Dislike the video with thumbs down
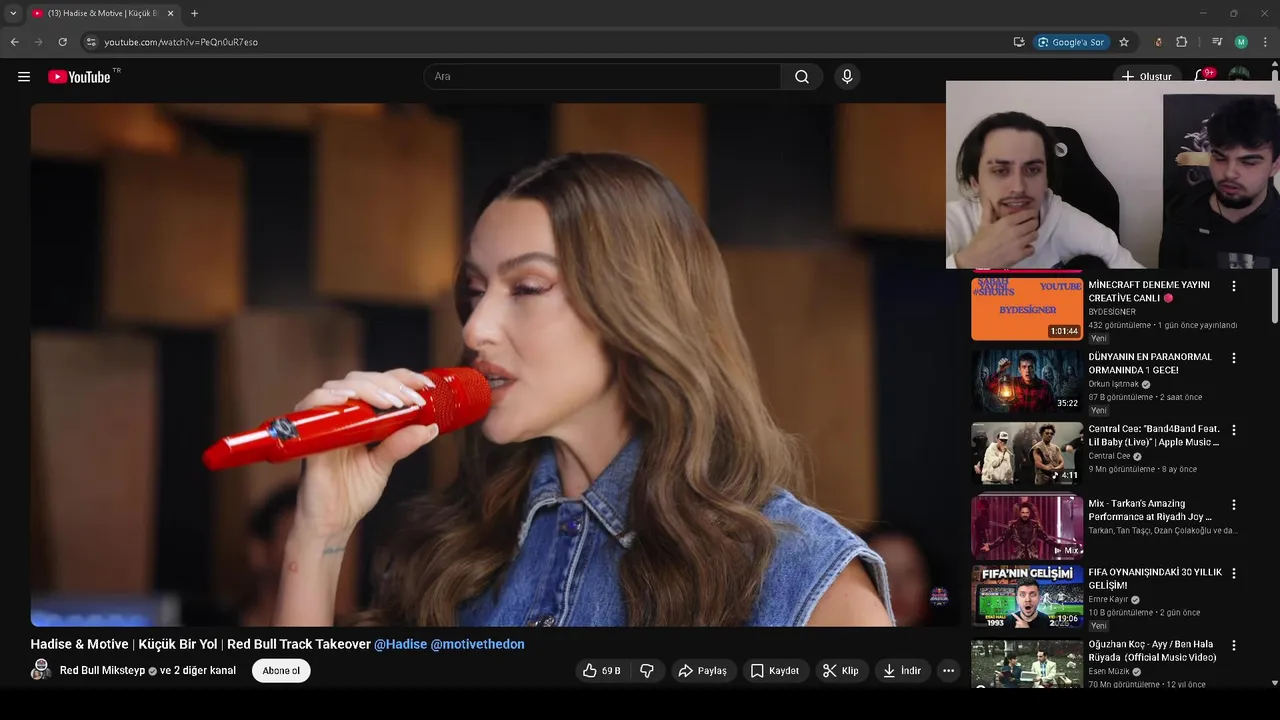Screen dimensions: 1280x720 point(647,671)
